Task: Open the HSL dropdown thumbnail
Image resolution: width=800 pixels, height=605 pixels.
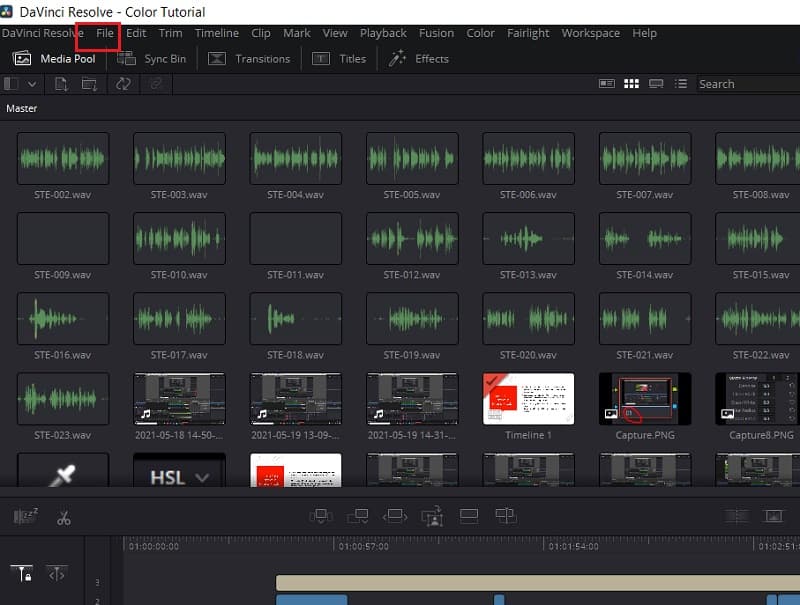Action: (179, 475)
